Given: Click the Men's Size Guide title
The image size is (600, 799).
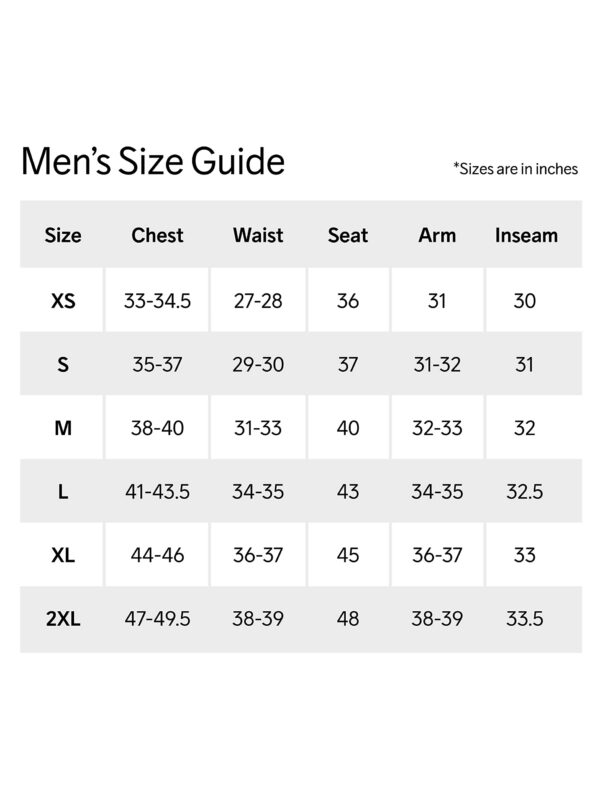Looking at the screenshot, I should click(152, 162).
